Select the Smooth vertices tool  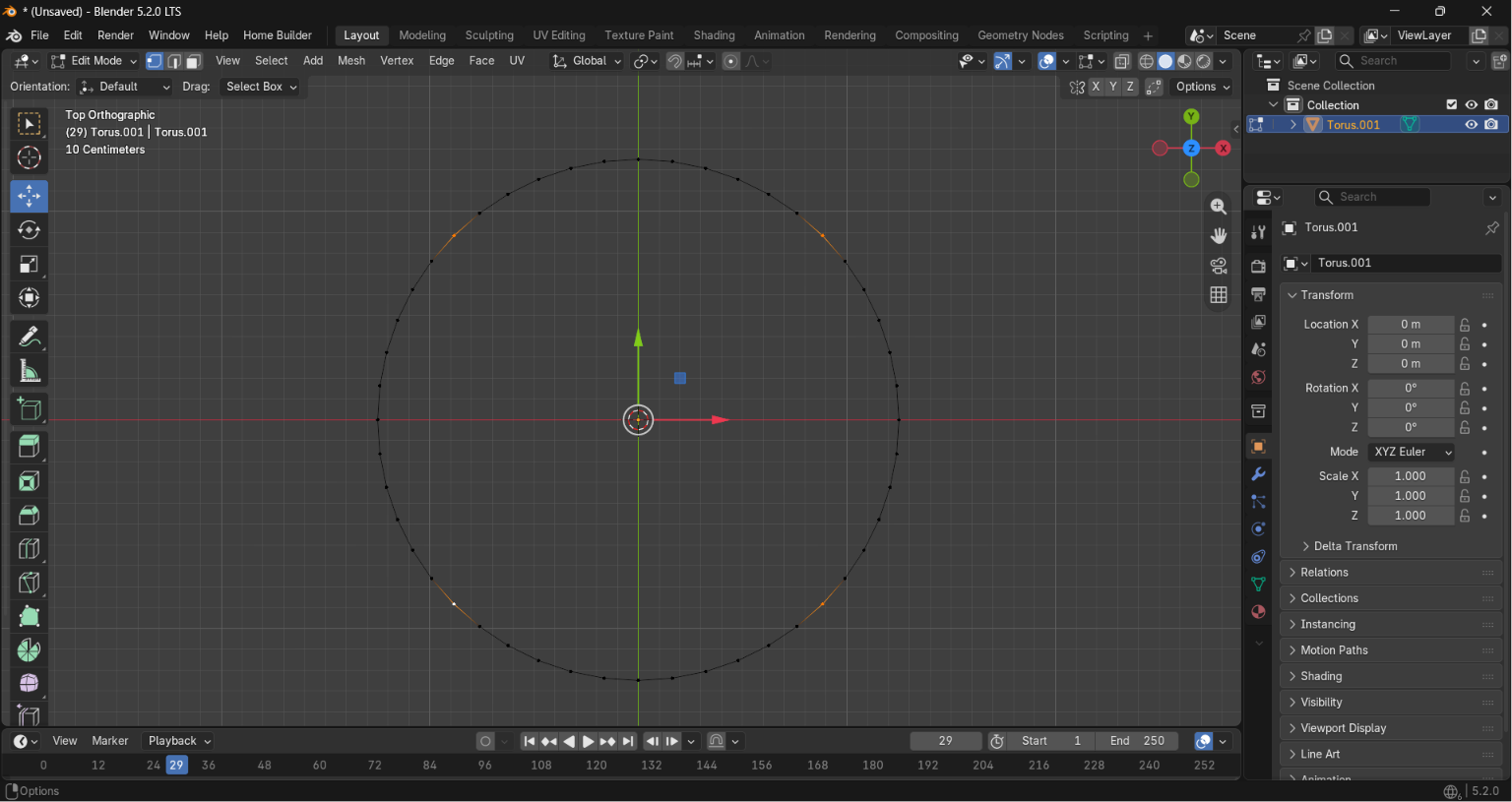click(29, 683)
